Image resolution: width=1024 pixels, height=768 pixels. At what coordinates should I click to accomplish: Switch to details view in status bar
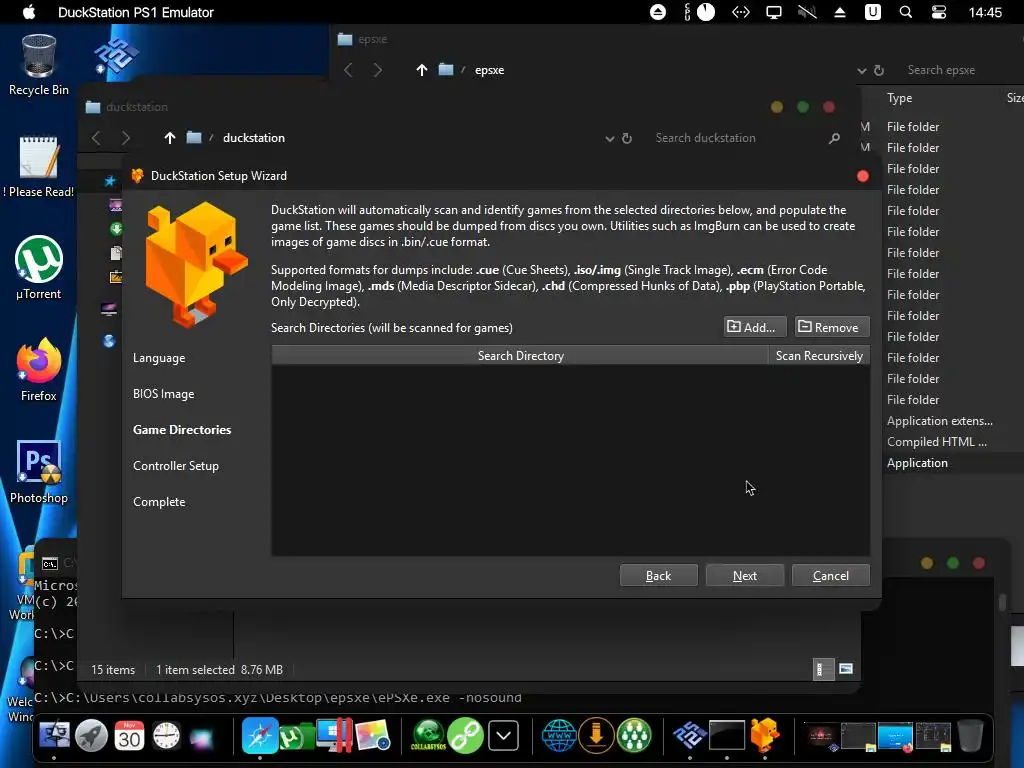823,669
